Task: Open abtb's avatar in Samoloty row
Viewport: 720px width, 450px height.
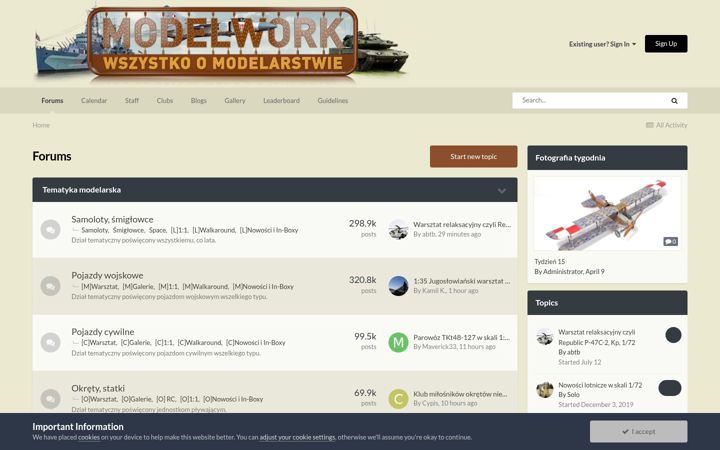Action: click(x=398, y=229)
